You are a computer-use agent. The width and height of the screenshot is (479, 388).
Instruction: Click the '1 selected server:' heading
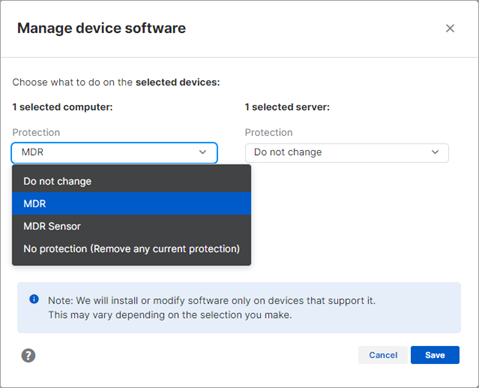pyautogui.click(x=287, y=107)
